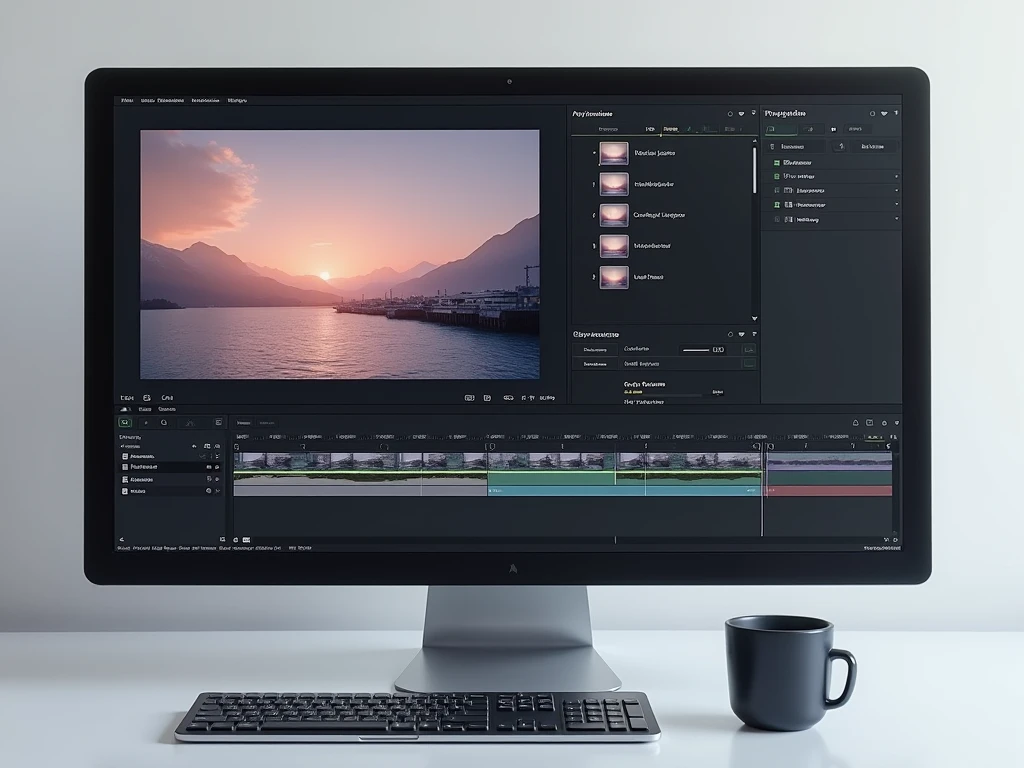
Task: Click the small icon at the bottom-left under the video preview
Action: coord(146,398)
